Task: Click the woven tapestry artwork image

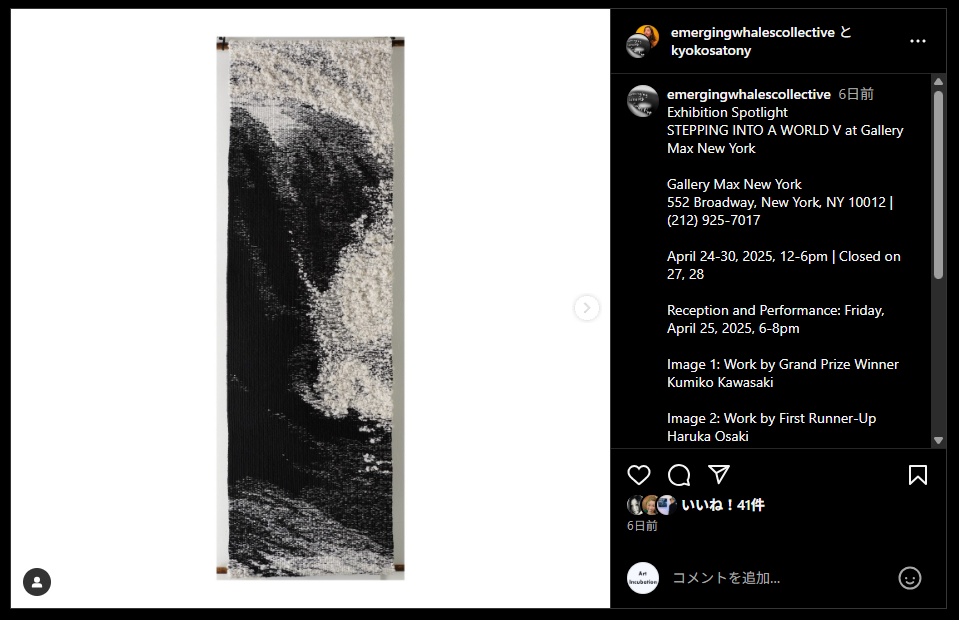Action: (x=310, y=308)
